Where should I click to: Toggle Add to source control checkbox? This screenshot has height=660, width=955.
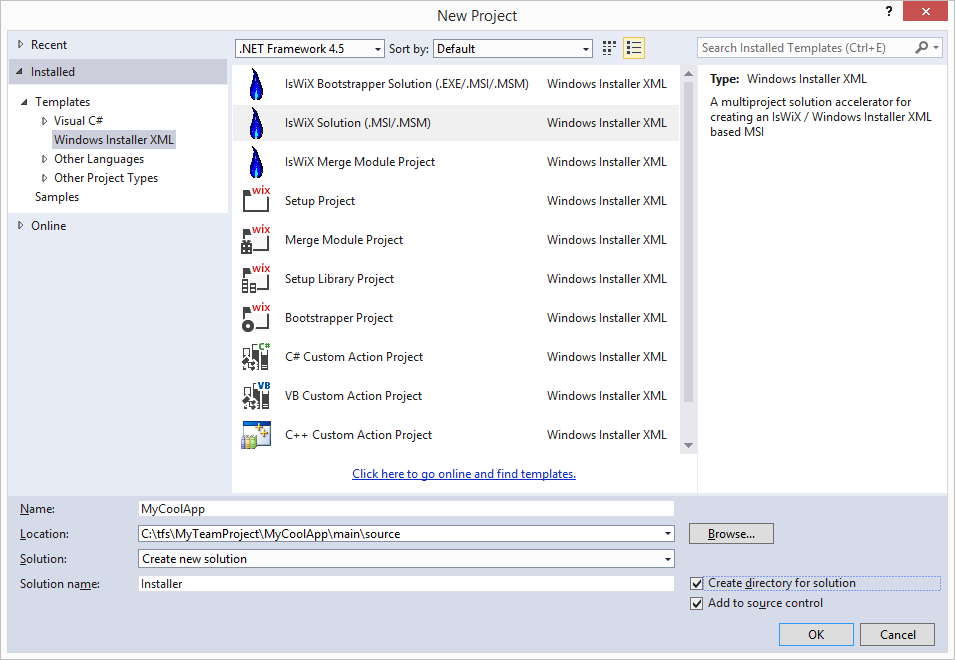(x=697, y=603)
